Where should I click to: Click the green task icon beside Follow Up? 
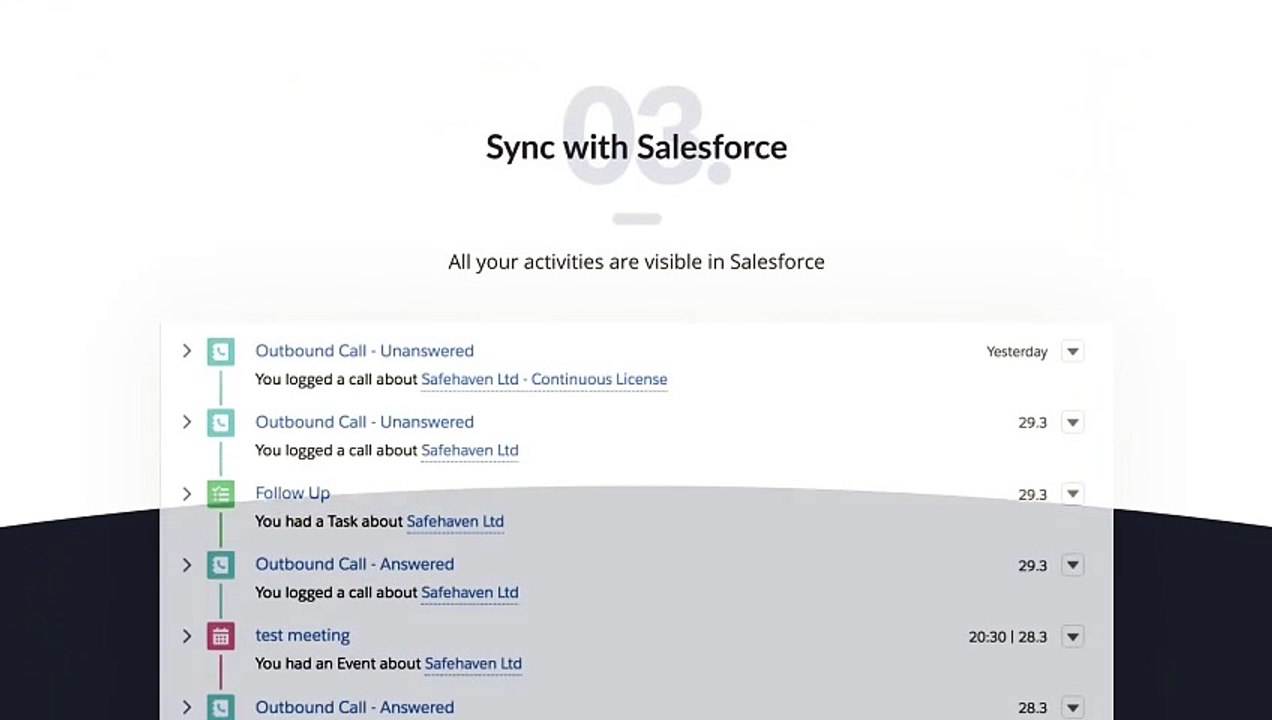pyautogui.click(x=221, y=494)
